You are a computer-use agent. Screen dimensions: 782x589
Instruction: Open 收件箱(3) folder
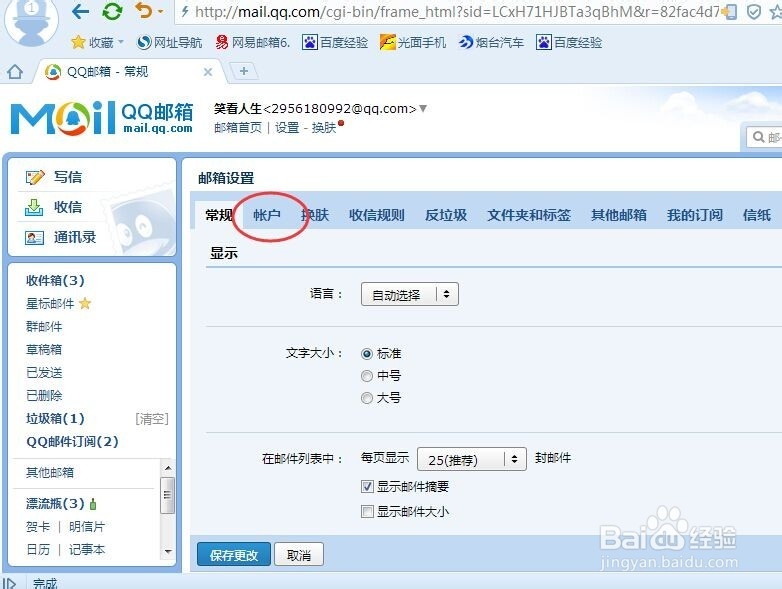click(x=55, y=280)
